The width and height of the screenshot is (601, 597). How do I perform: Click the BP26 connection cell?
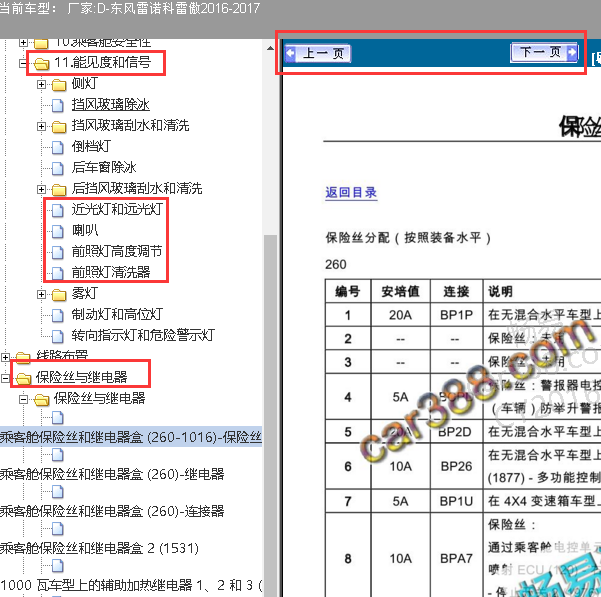coord(456,466)
